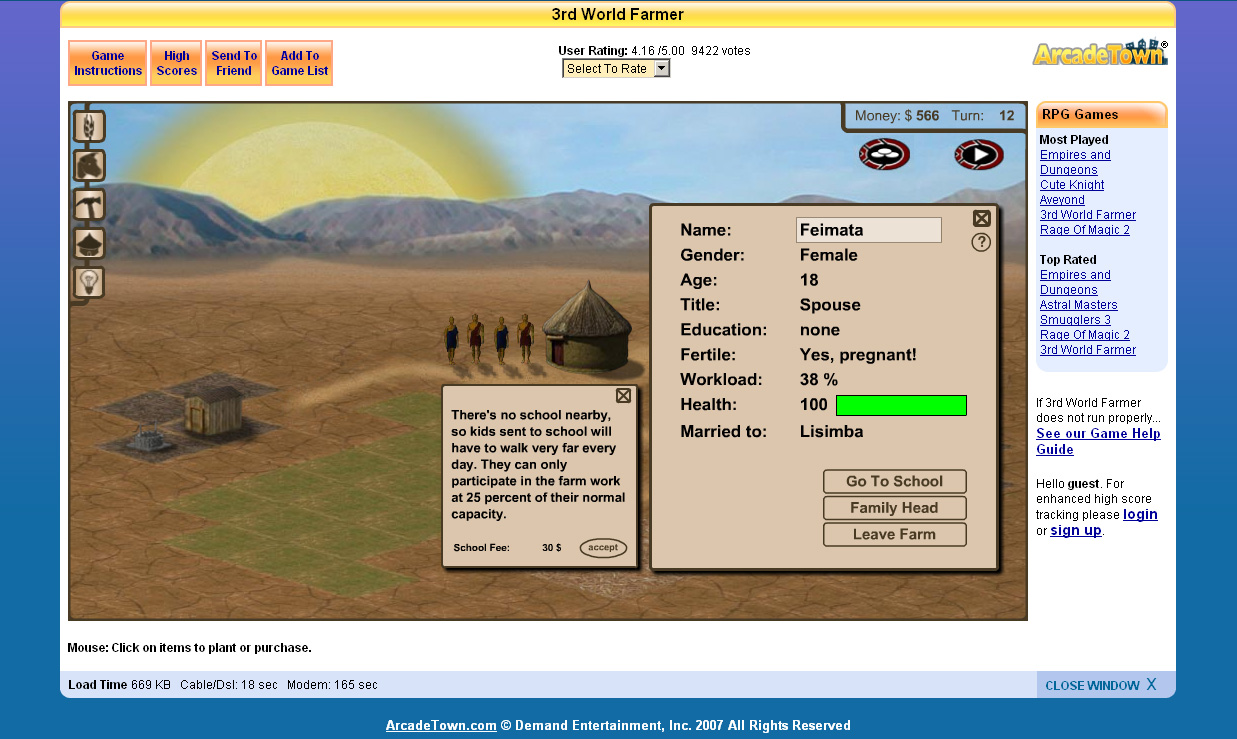
Task: Click the green Health bar
Action: tap(901, 405)
